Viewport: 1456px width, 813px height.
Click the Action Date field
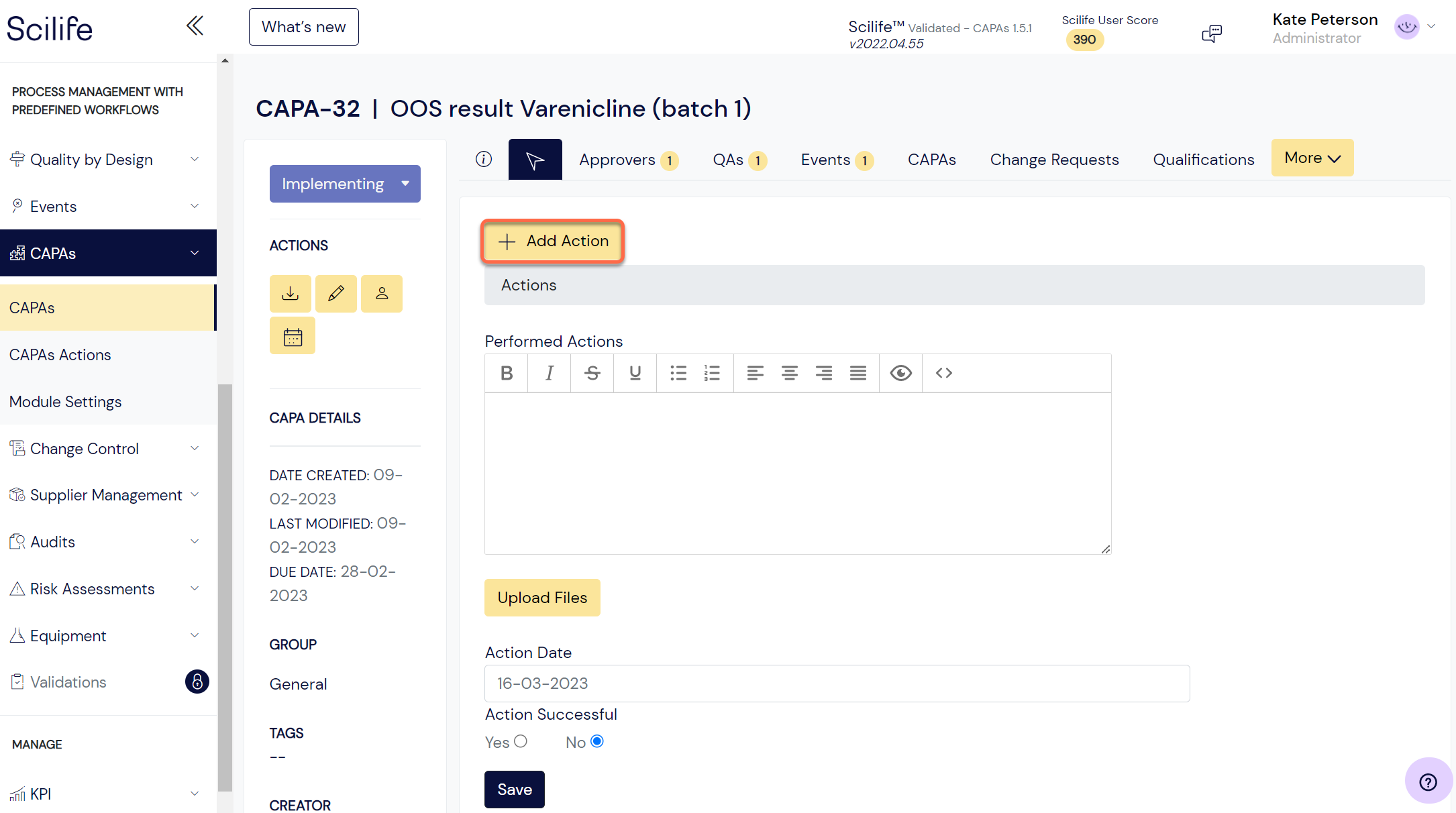point(837,683)
